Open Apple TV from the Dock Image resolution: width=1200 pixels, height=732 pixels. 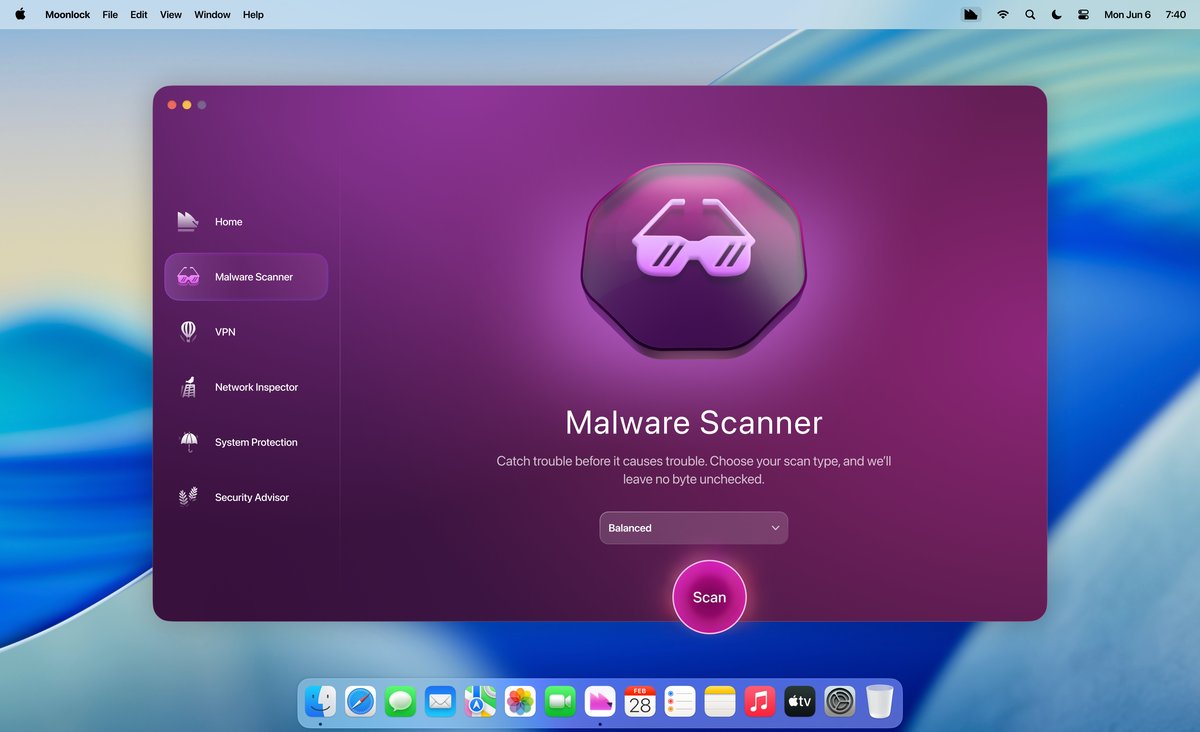tap(800, 702)
